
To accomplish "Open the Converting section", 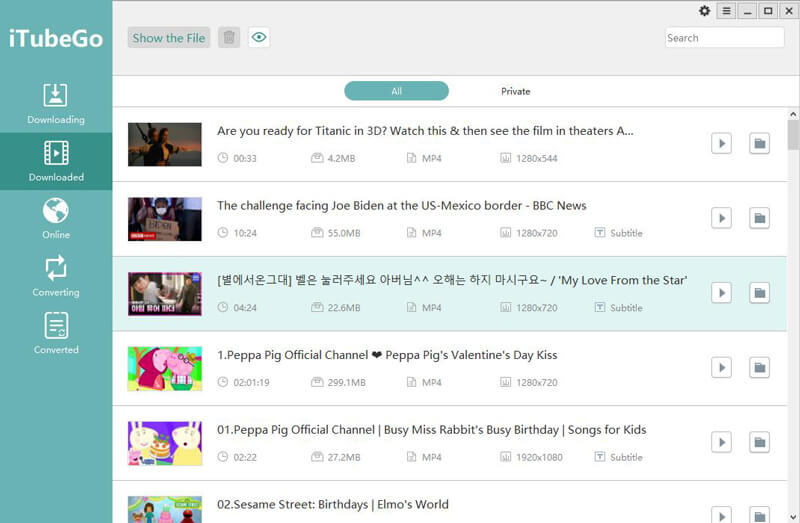I will coord(56,277).
